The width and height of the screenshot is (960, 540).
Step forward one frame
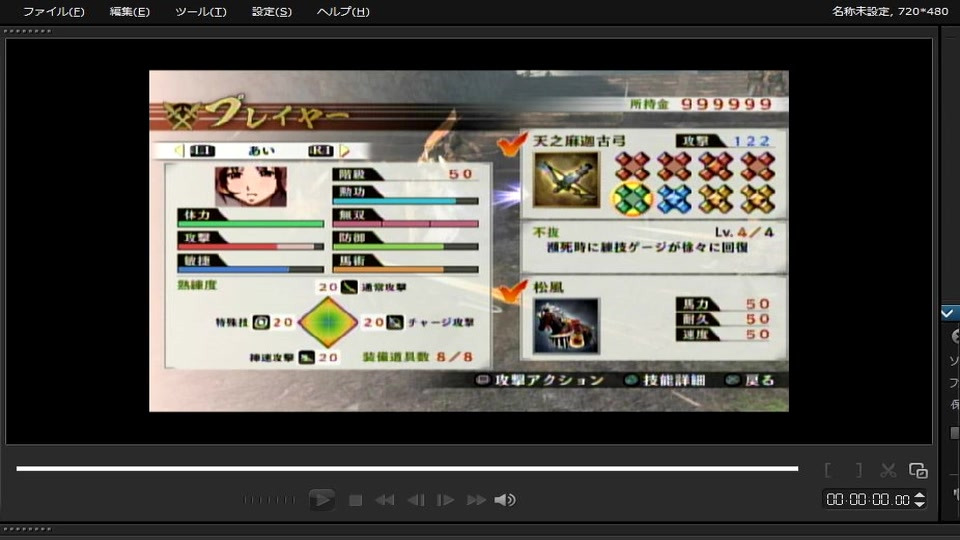coord(445,500)
